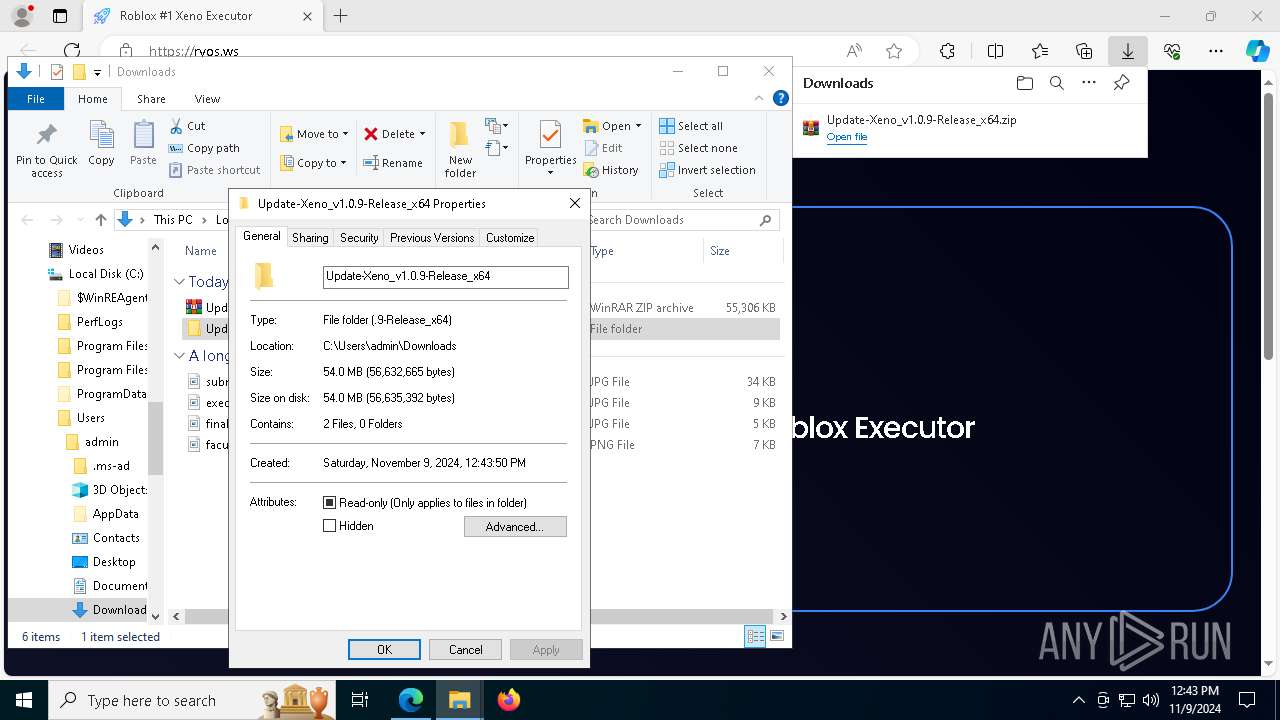The width and height of the screenshot is (1280, 720).
Task: Click Invert selection in ribbon
Action: coord(707,170)
